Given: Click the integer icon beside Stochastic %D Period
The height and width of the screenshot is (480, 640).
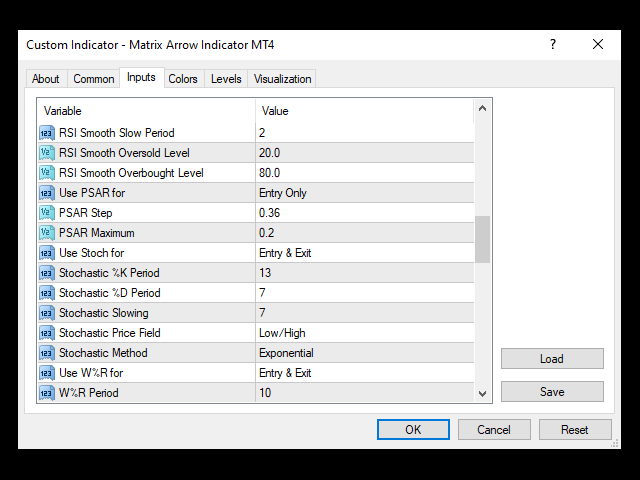Looking at the screenshot, I should [x=47, y=293].
